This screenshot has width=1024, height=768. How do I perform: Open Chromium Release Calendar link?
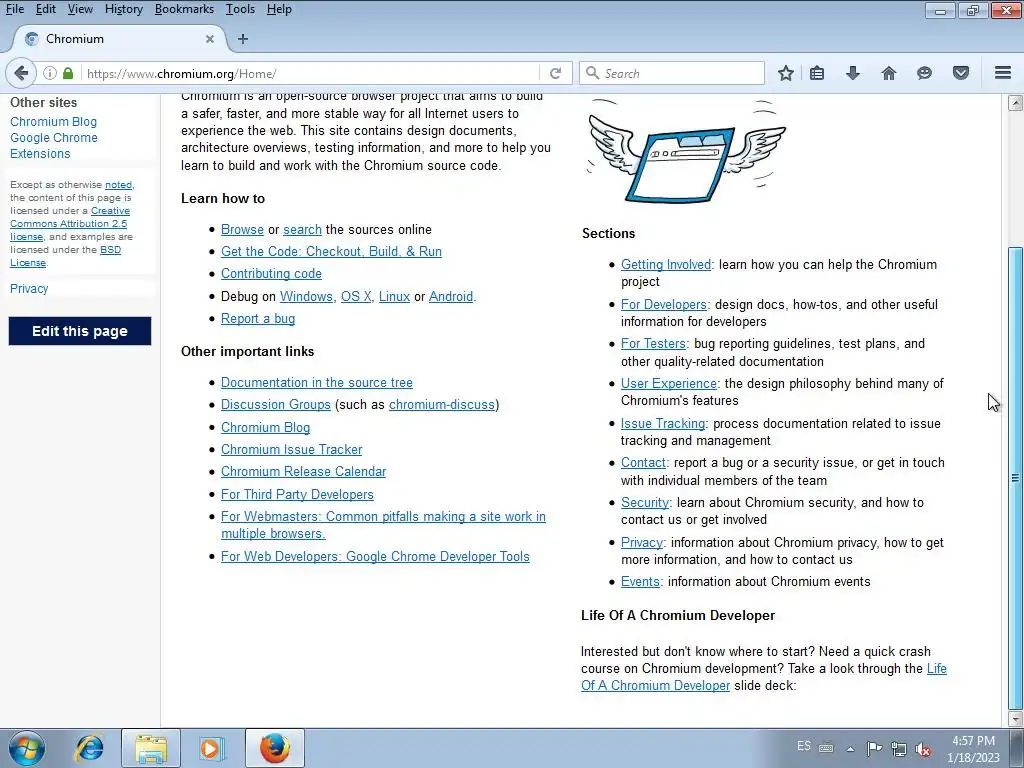coord(303,472)
